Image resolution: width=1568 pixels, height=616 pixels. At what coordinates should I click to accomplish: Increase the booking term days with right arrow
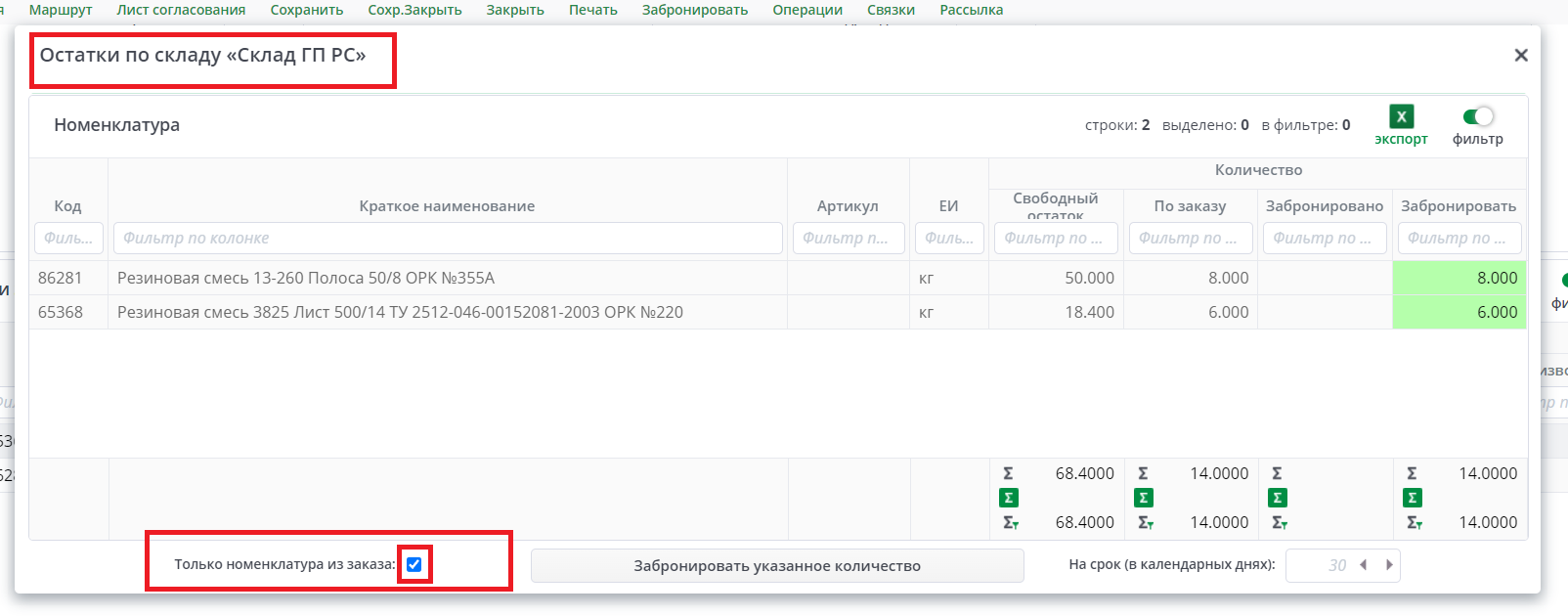(x=1388, y=565)
